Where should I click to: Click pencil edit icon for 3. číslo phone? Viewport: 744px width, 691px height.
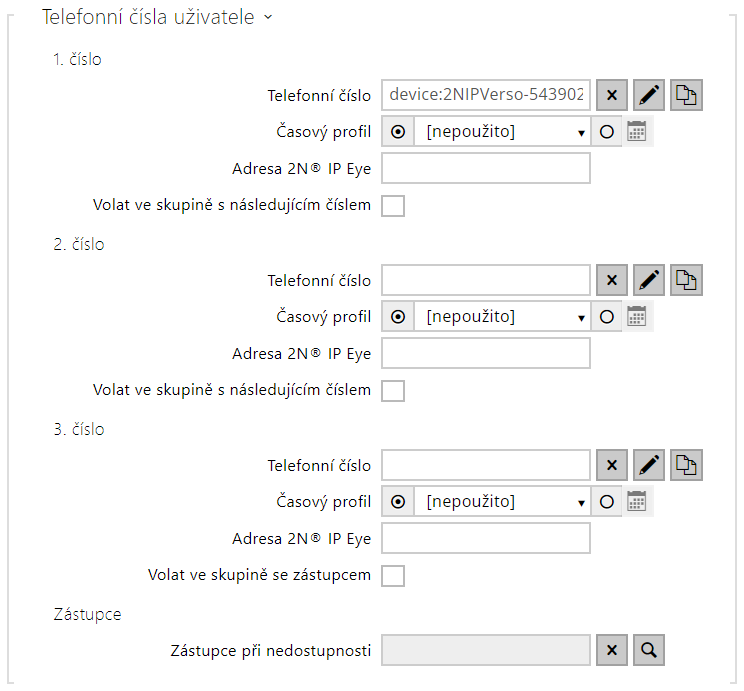coord(649,465)
